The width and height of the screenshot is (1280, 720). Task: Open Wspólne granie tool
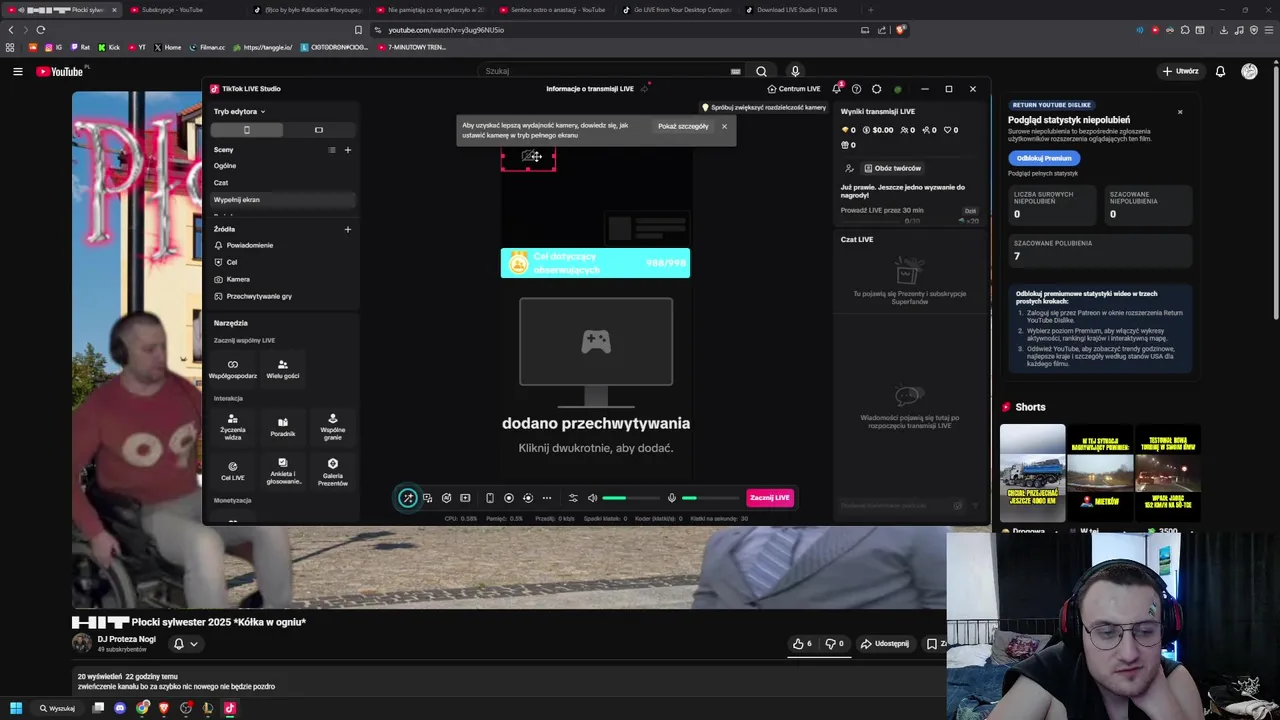(333, 426)
